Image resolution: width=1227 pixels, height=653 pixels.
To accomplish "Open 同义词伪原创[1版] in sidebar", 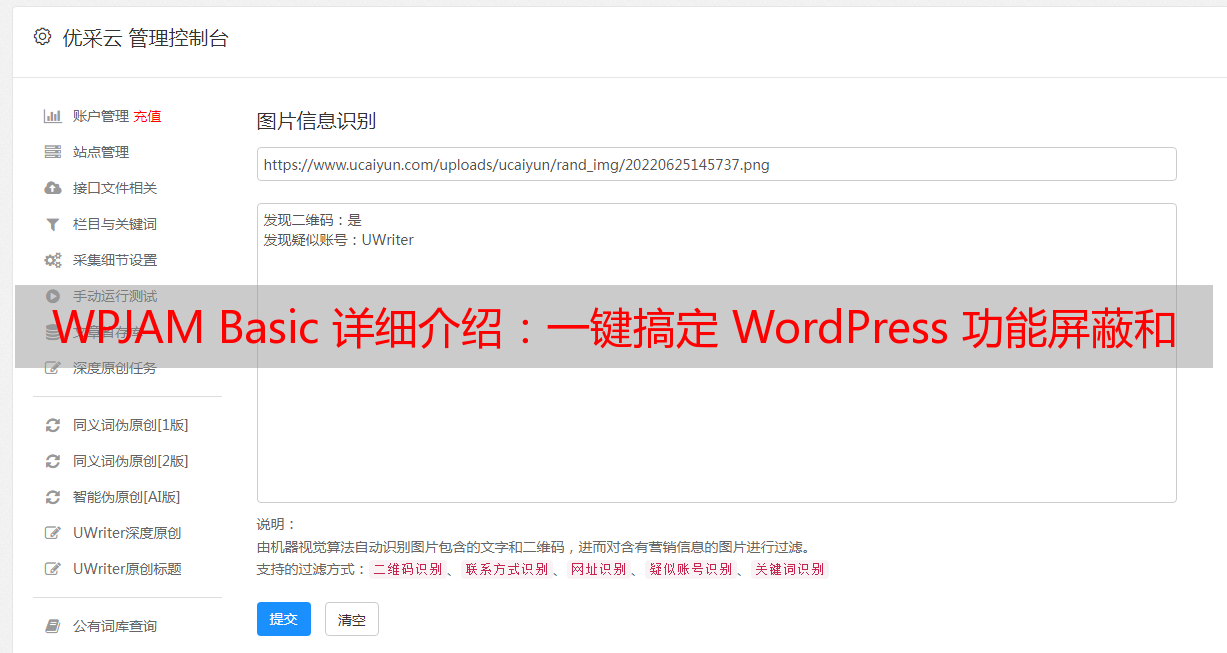I will click(x=131, y=425).
